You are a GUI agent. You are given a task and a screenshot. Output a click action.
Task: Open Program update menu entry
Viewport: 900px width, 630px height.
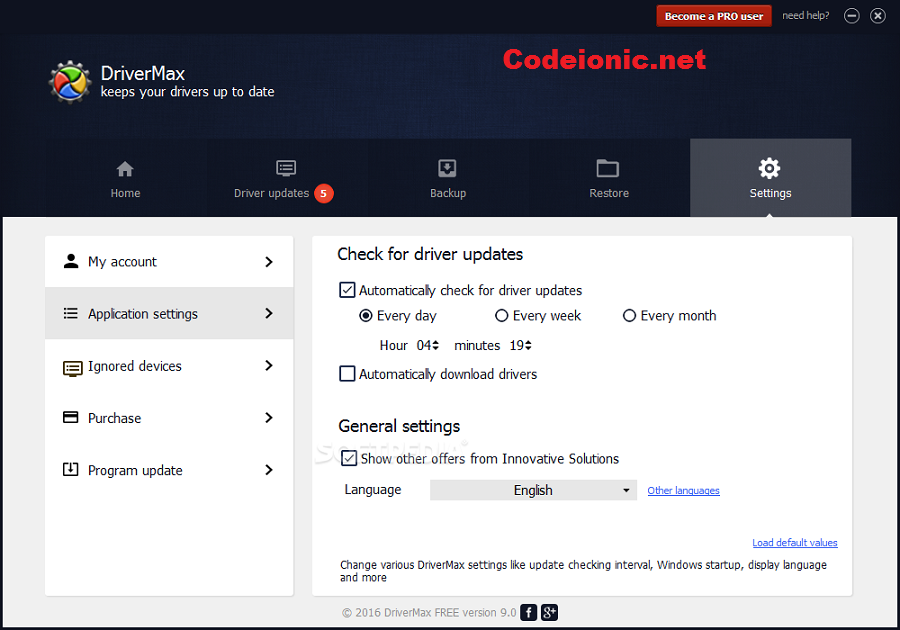click(169, 470)
